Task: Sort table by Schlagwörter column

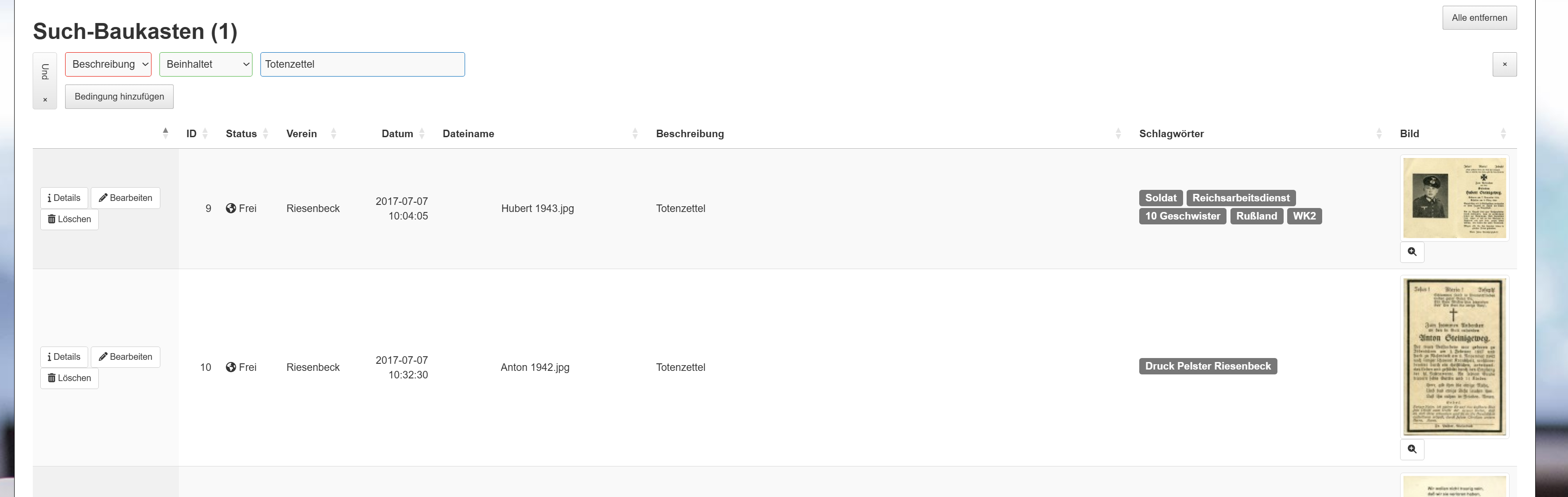Action: tap(1171, 134)
